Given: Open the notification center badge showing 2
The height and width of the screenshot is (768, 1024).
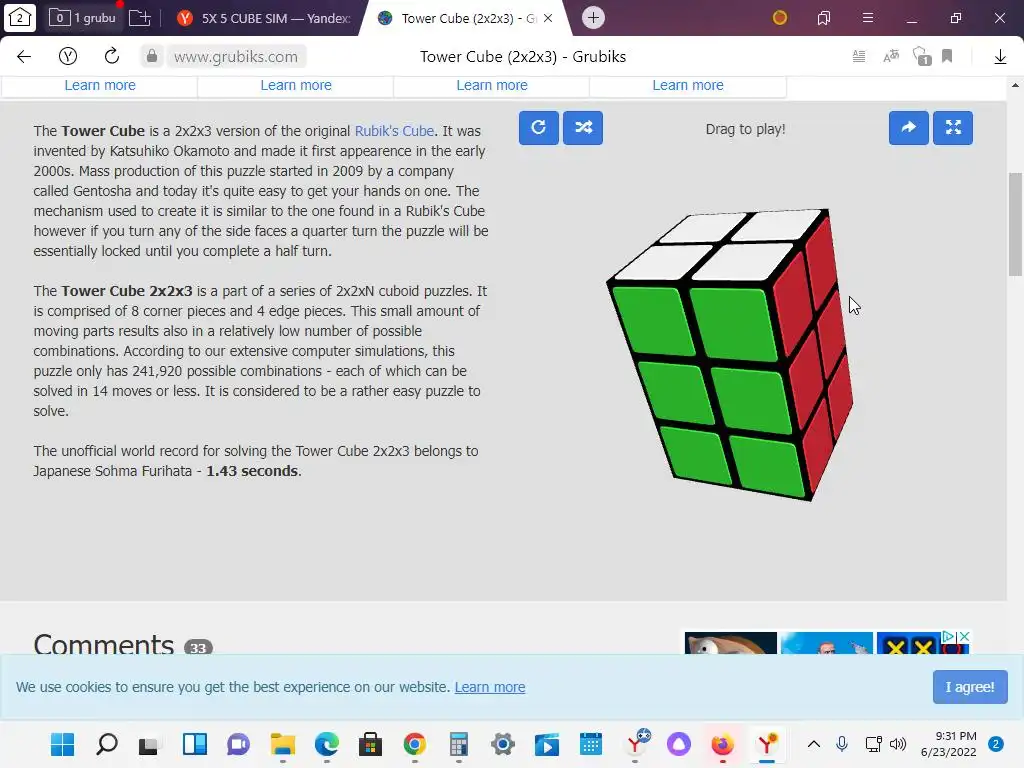Looking at the screenshot, I should point(995,744).
